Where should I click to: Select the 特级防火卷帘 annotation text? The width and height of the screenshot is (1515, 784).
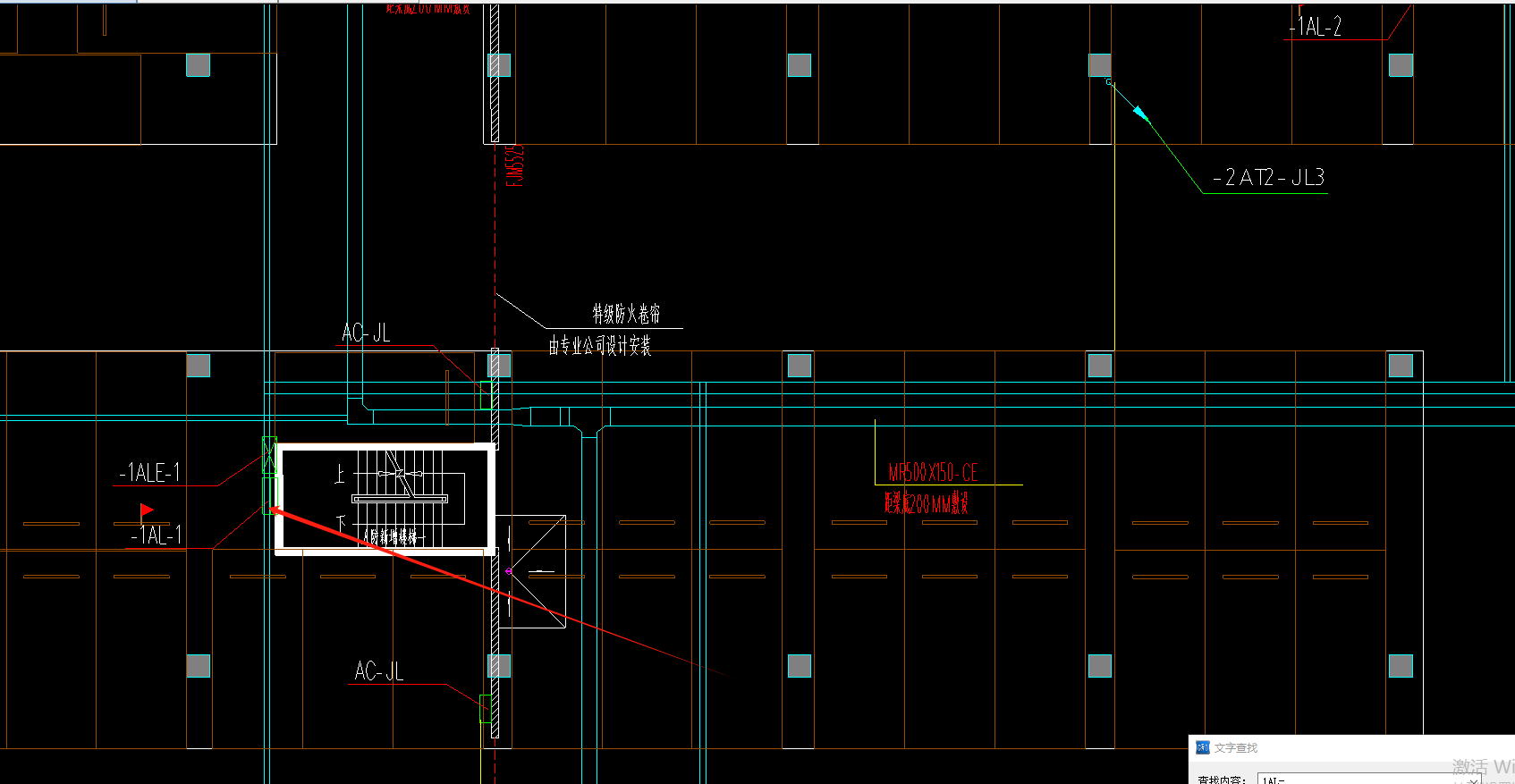click(x=626, y=314)
